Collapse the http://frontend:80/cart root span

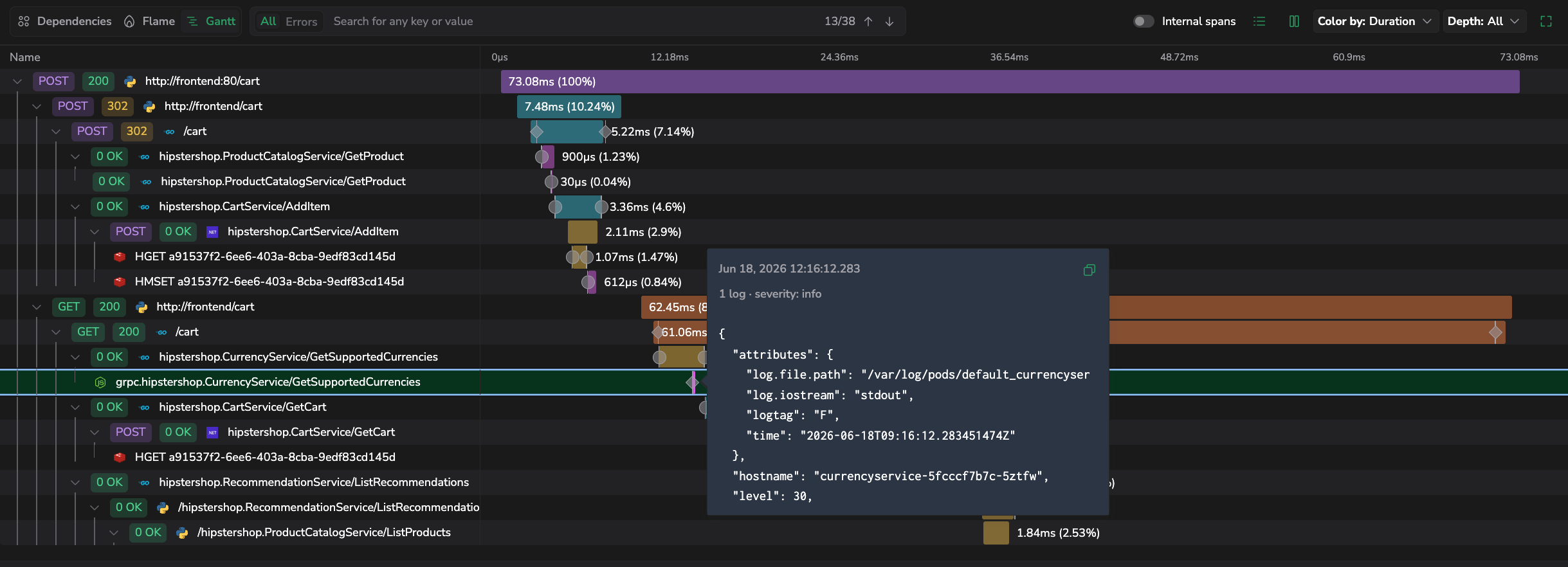point(17,82)
